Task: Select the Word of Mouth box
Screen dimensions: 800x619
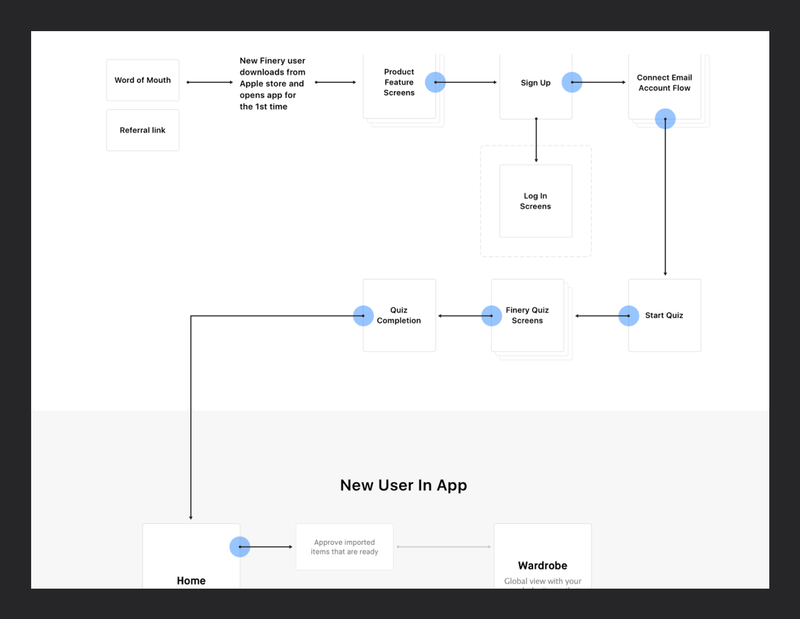Action: 142,80
